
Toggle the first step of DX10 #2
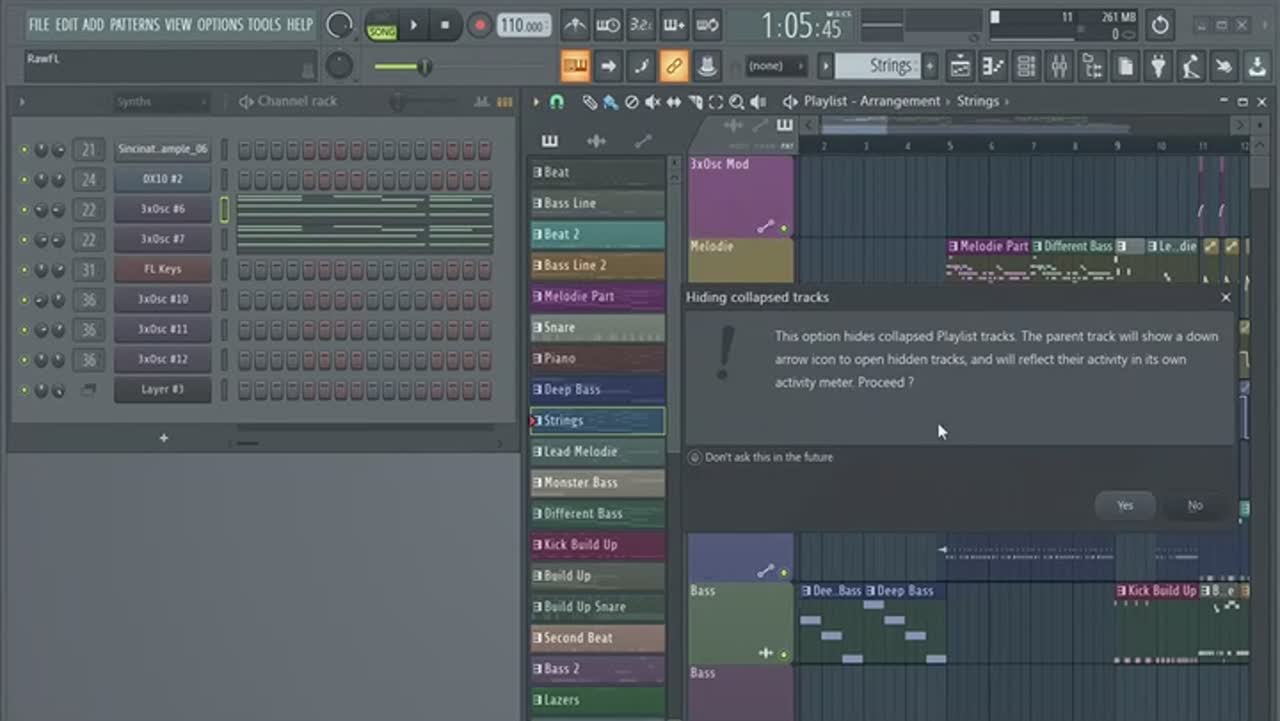click(x=244, y=180)
